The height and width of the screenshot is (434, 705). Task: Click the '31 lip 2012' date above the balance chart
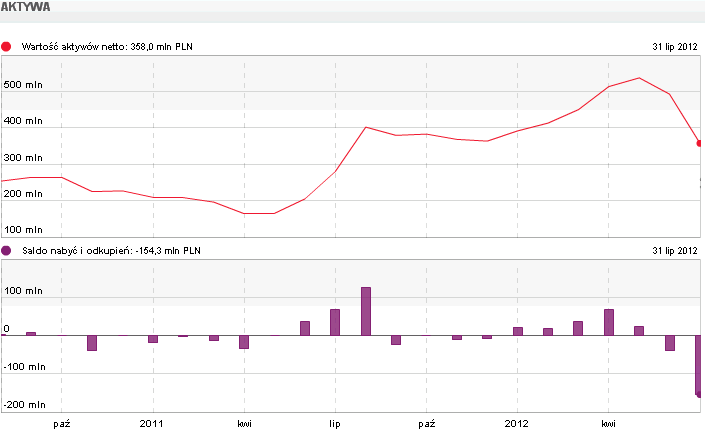coord(673,251)
